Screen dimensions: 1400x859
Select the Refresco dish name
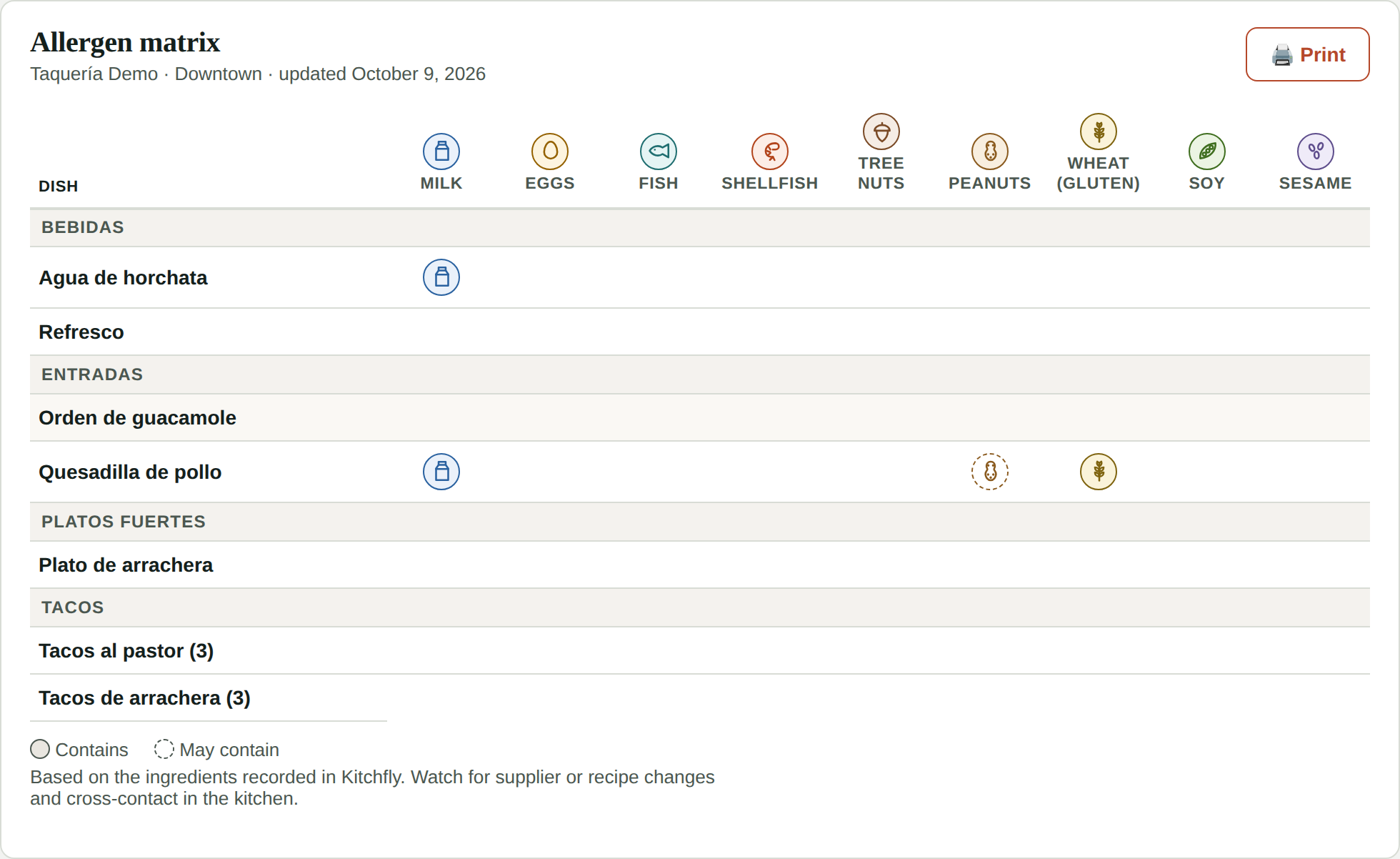(81, 332)
